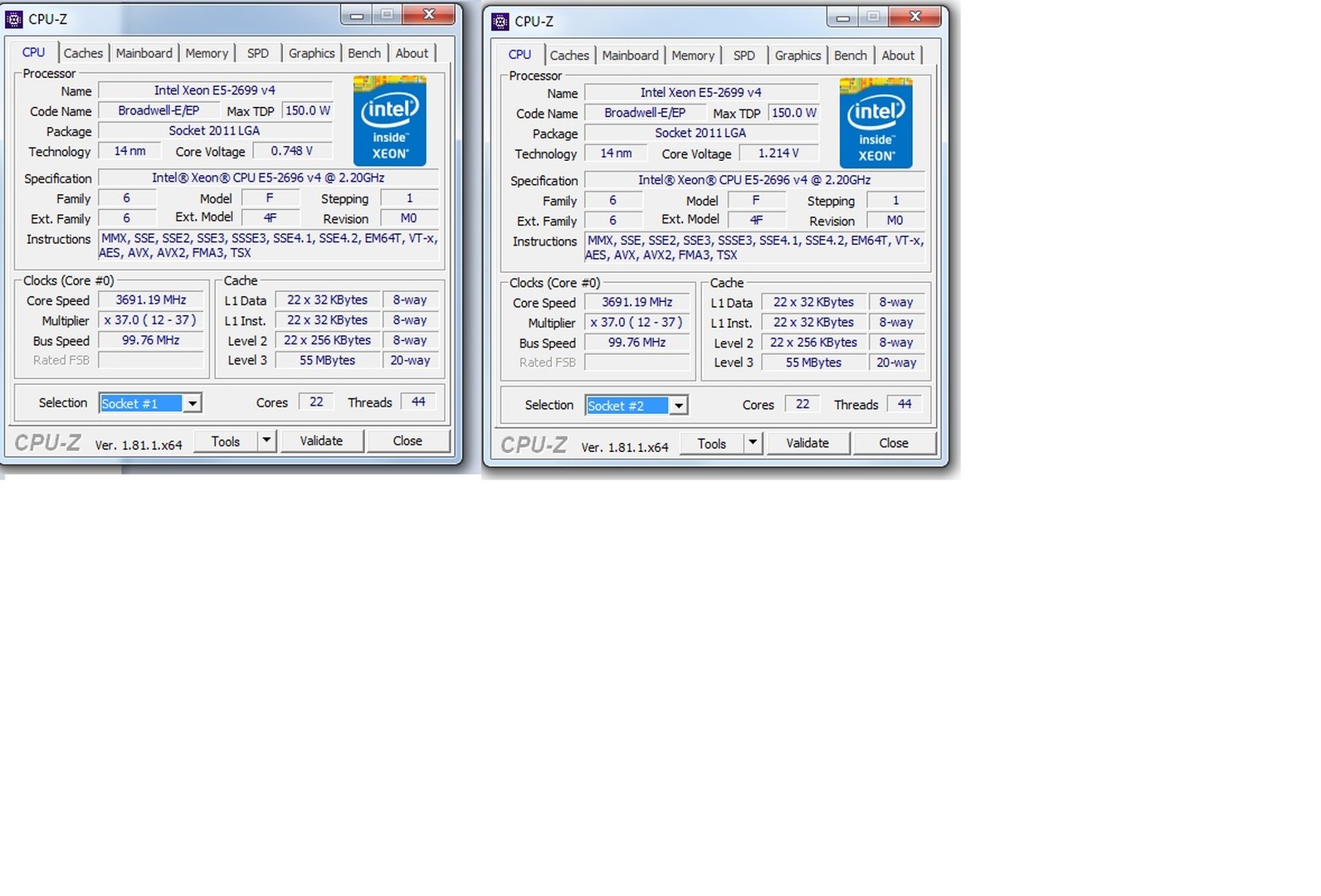
Task: Click Intel Inside Xeon logo in left window
Action: [x=390, y=120]
